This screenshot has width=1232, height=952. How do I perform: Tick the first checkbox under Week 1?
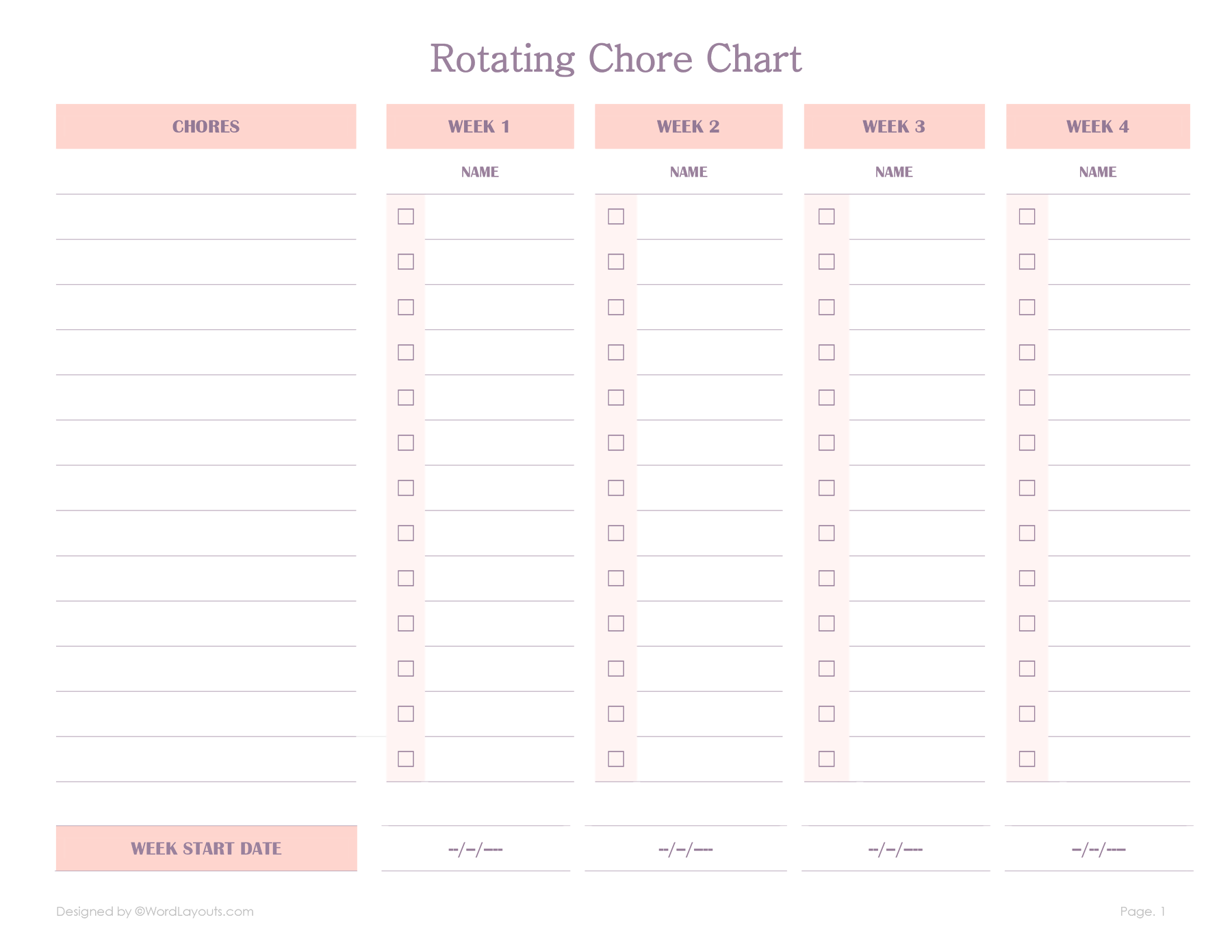coord(406,216)
